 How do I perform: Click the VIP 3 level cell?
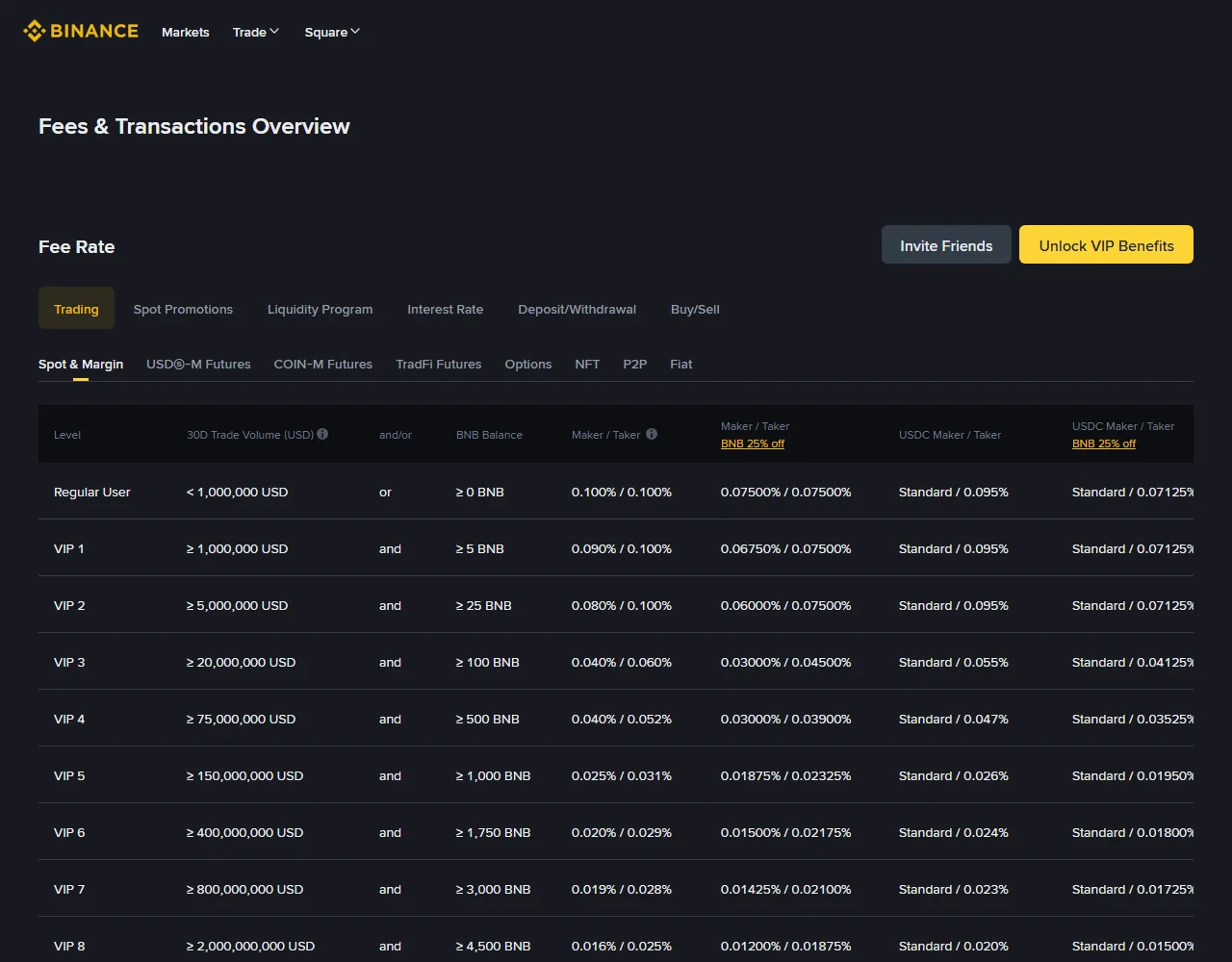69,662
